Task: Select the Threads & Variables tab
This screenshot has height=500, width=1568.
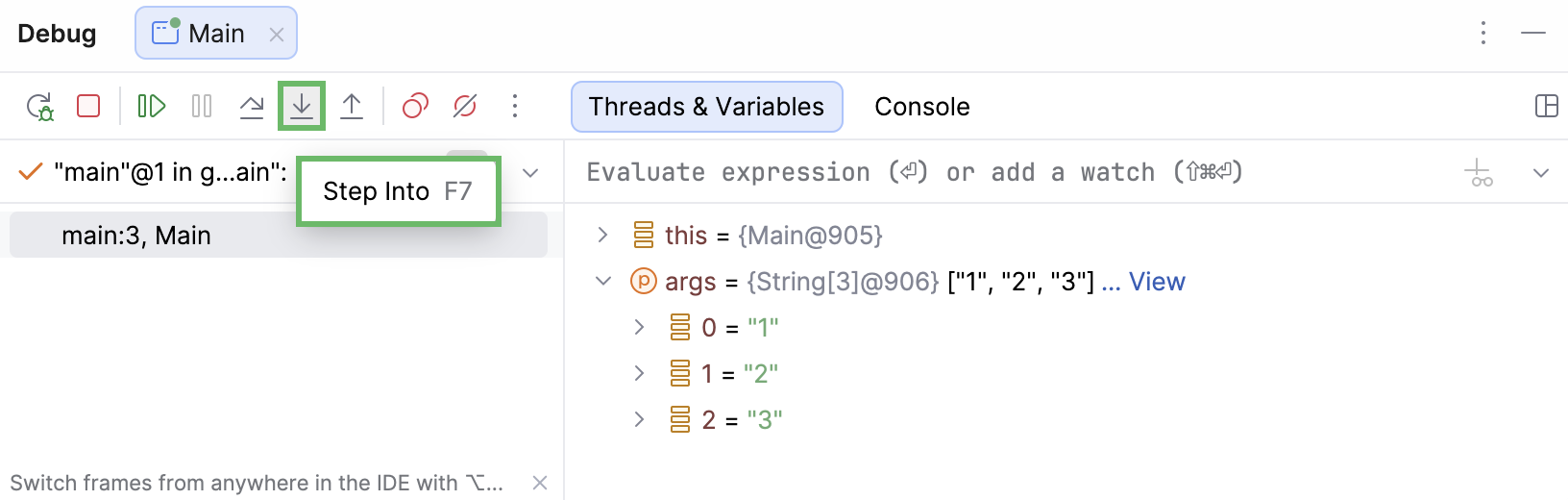Action: click(x=706, y=107)
